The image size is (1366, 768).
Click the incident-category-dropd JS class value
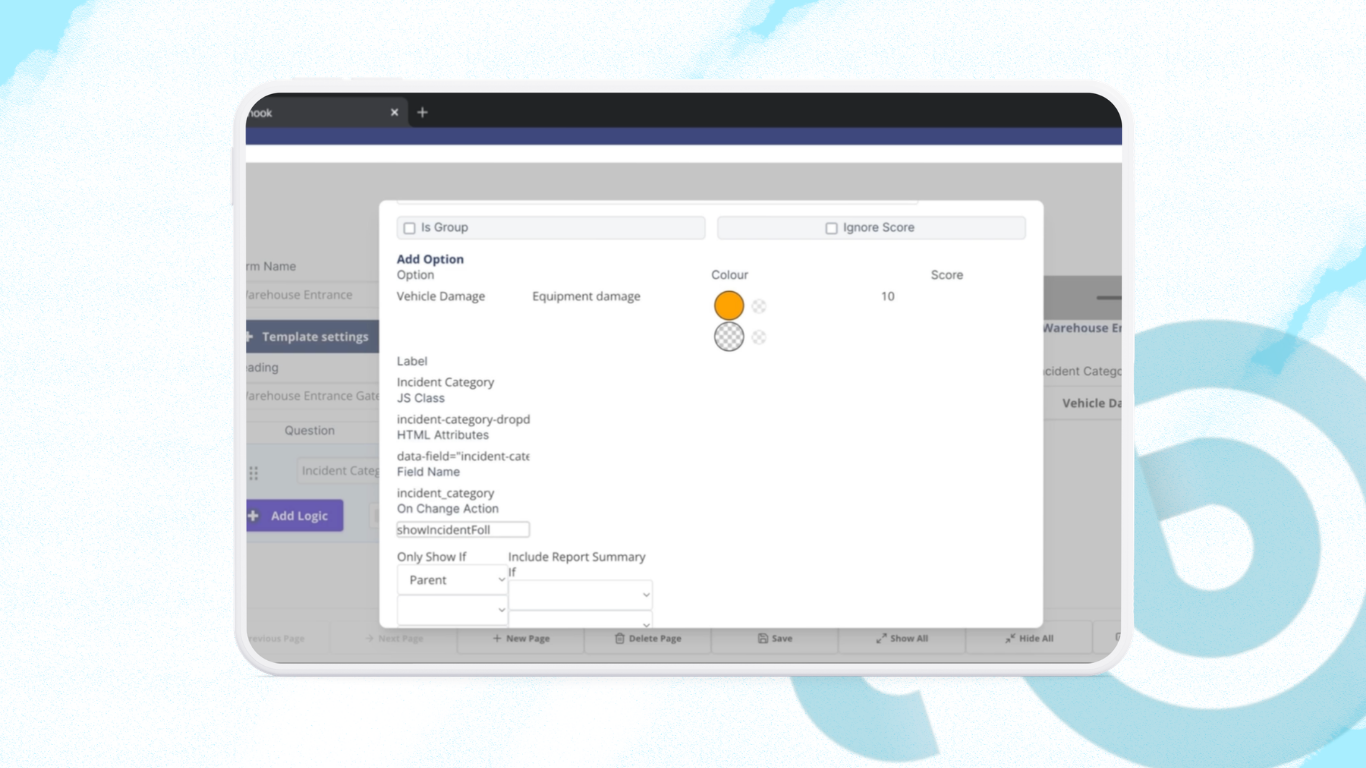[x=463, y=419]
